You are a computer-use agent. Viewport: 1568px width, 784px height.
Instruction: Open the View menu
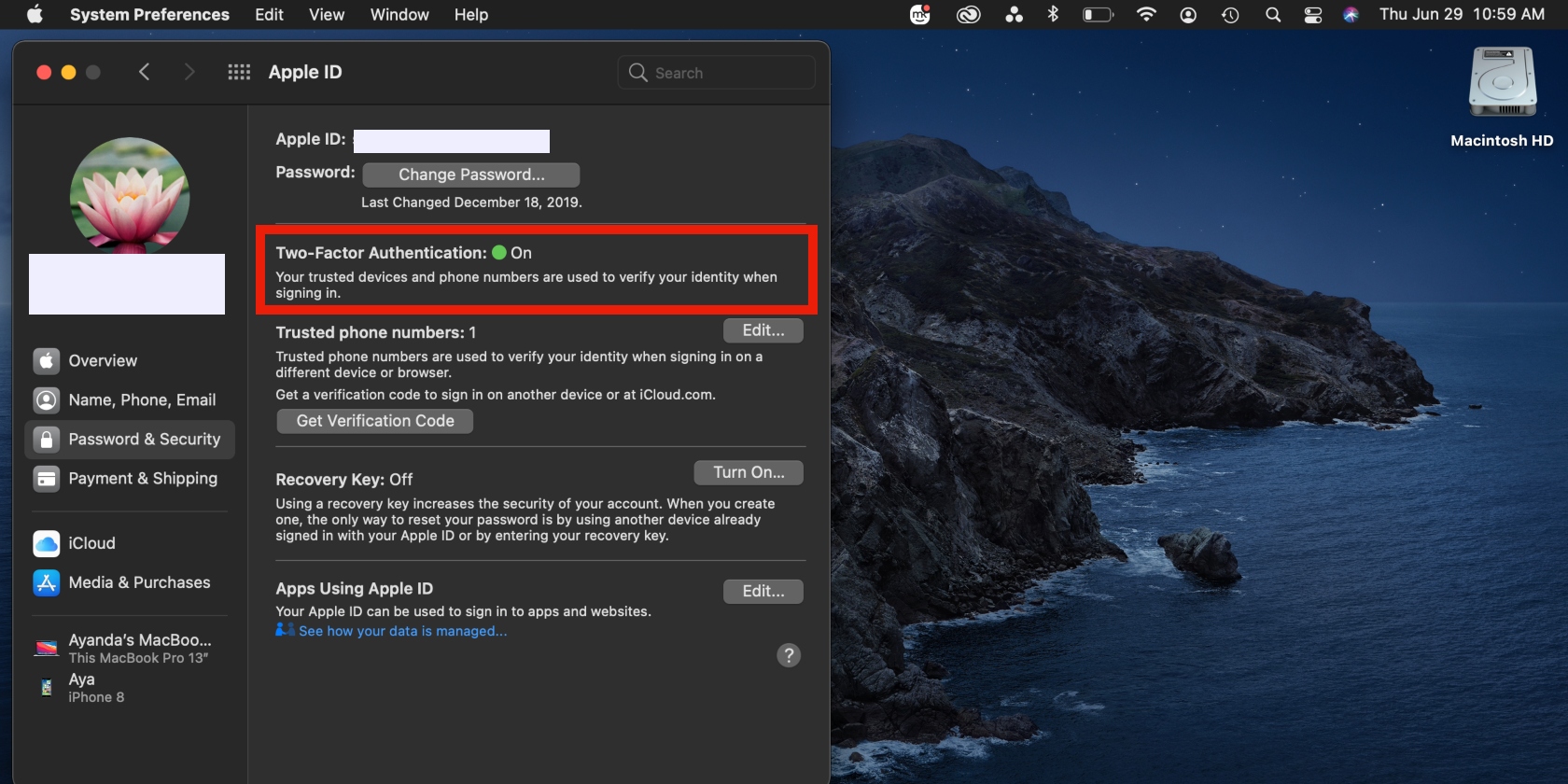point(327,14)
